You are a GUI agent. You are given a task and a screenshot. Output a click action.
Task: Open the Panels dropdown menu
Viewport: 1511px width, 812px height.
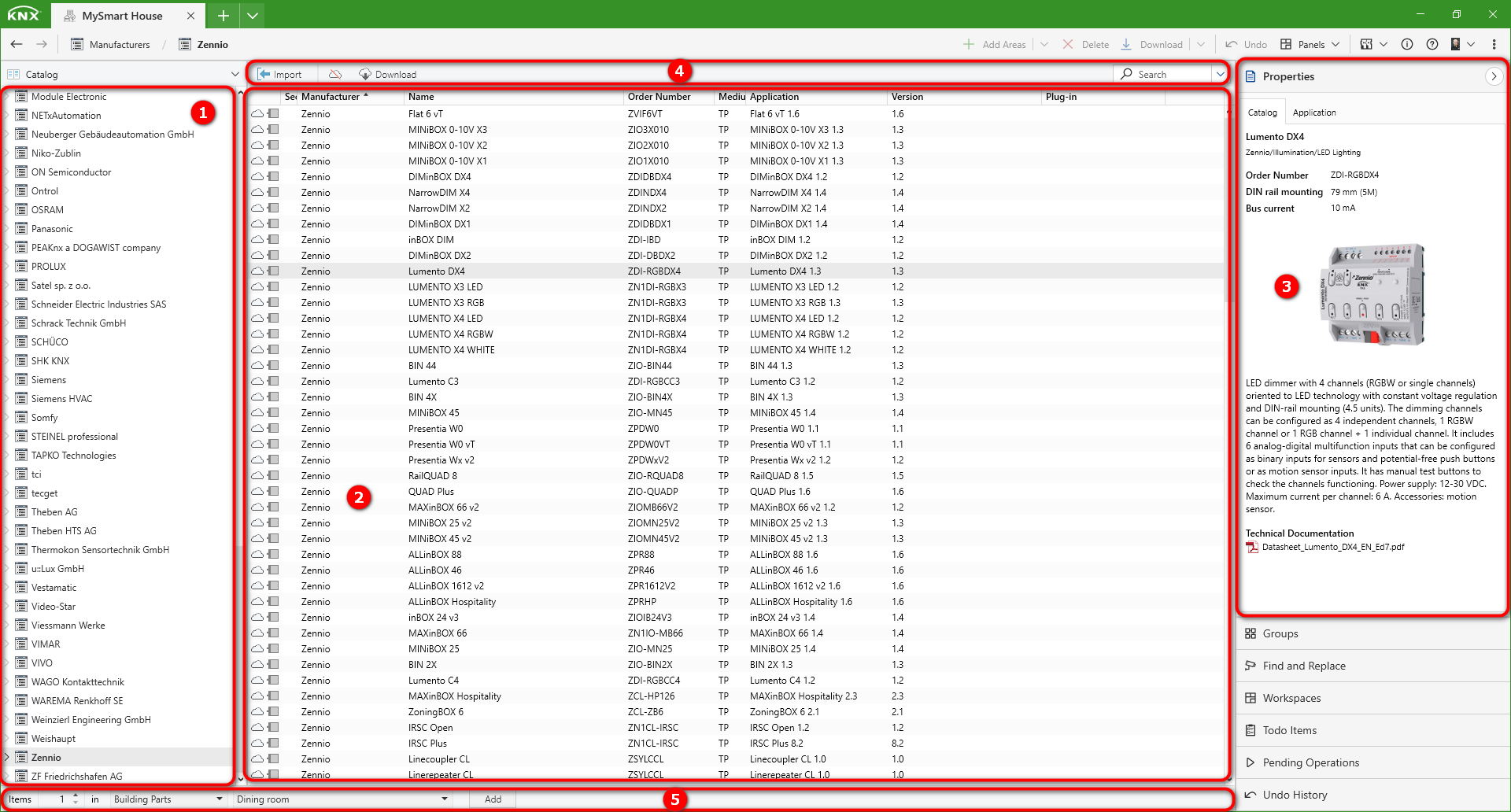(x=1310, y=44)
